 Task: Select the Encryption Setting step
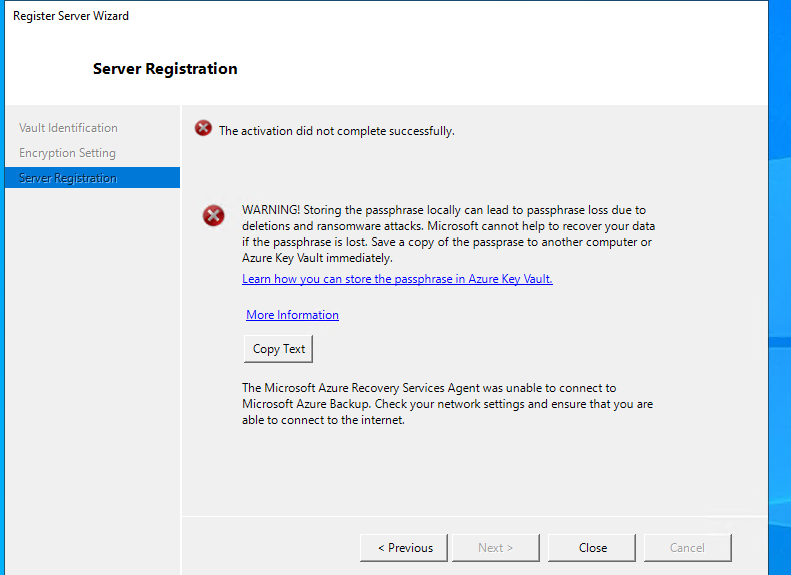coord(67,153)
